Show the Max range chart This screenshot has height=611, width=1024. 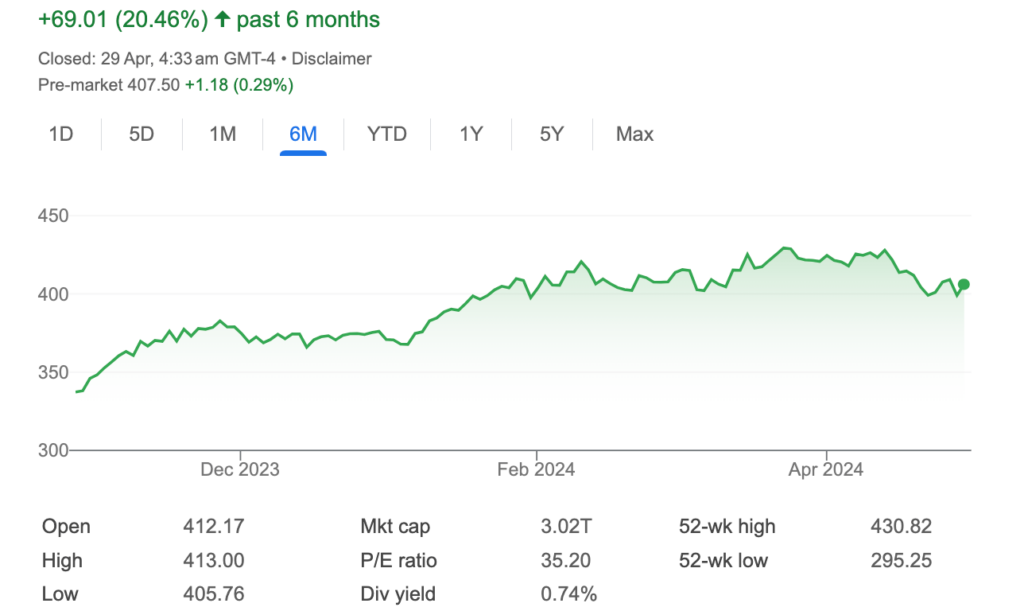pyautogui.click(x=634, y=134)
